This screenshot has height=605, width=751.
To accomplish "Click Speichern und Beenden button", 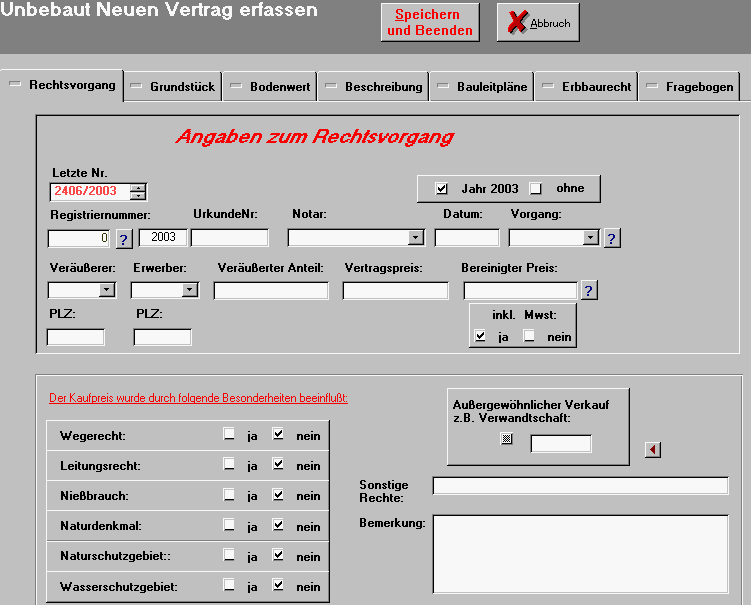I will [x=430, y=23].
